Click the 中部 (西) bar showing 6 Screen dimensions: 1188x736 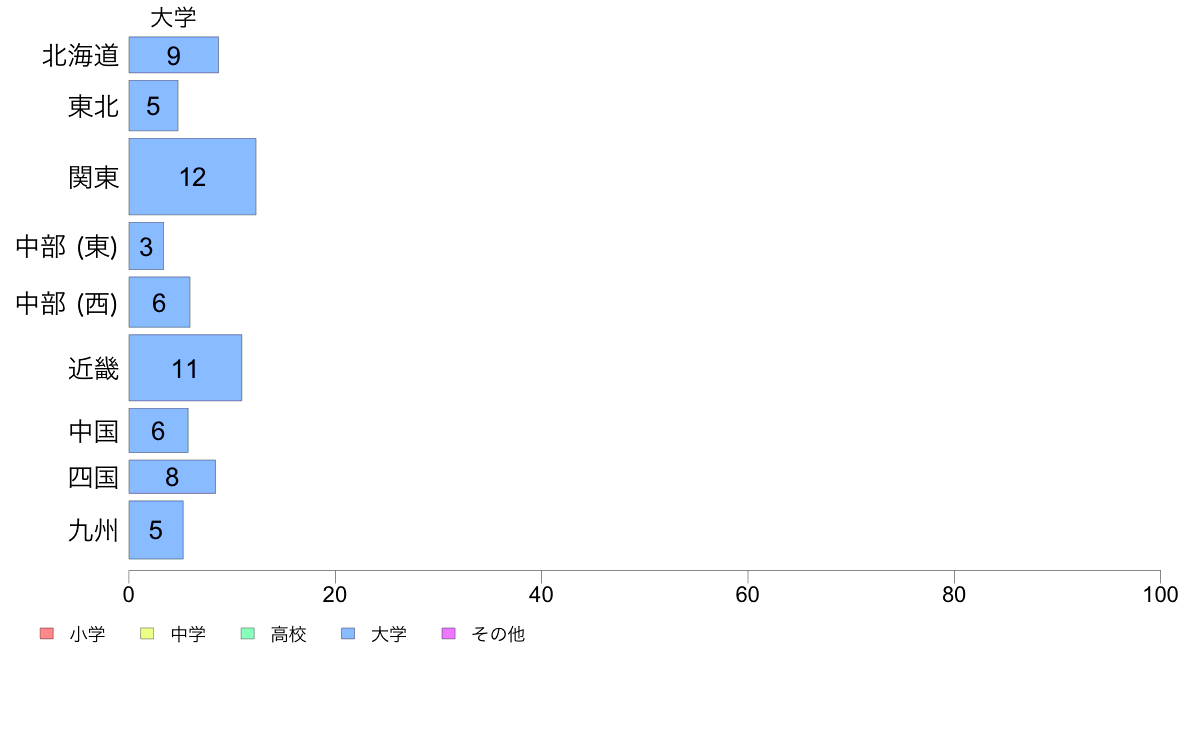[159, 303]
